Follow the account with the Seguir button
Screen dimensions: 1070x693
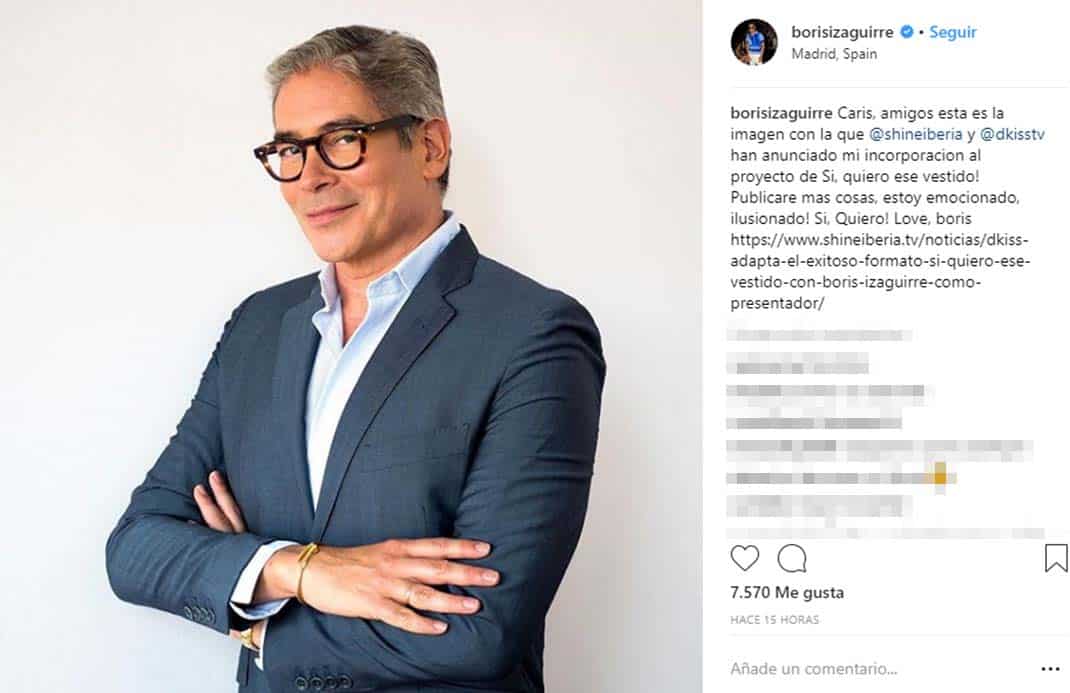click(953, 32)
